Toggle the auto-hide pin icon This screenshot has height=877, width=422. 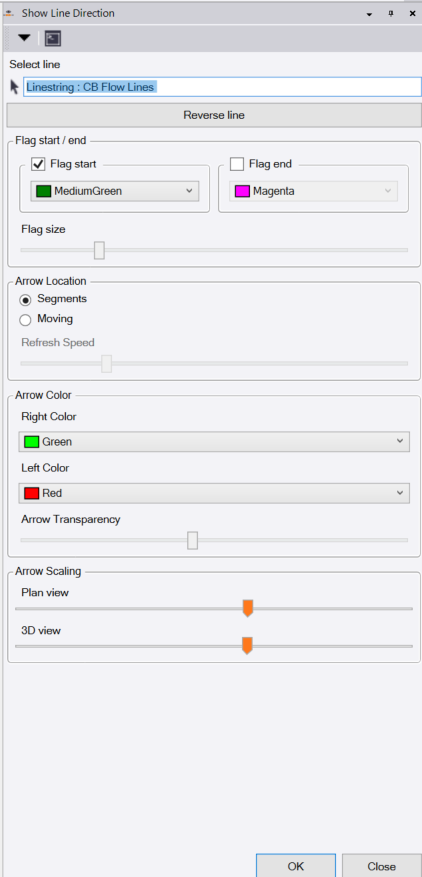pos(391,14)
